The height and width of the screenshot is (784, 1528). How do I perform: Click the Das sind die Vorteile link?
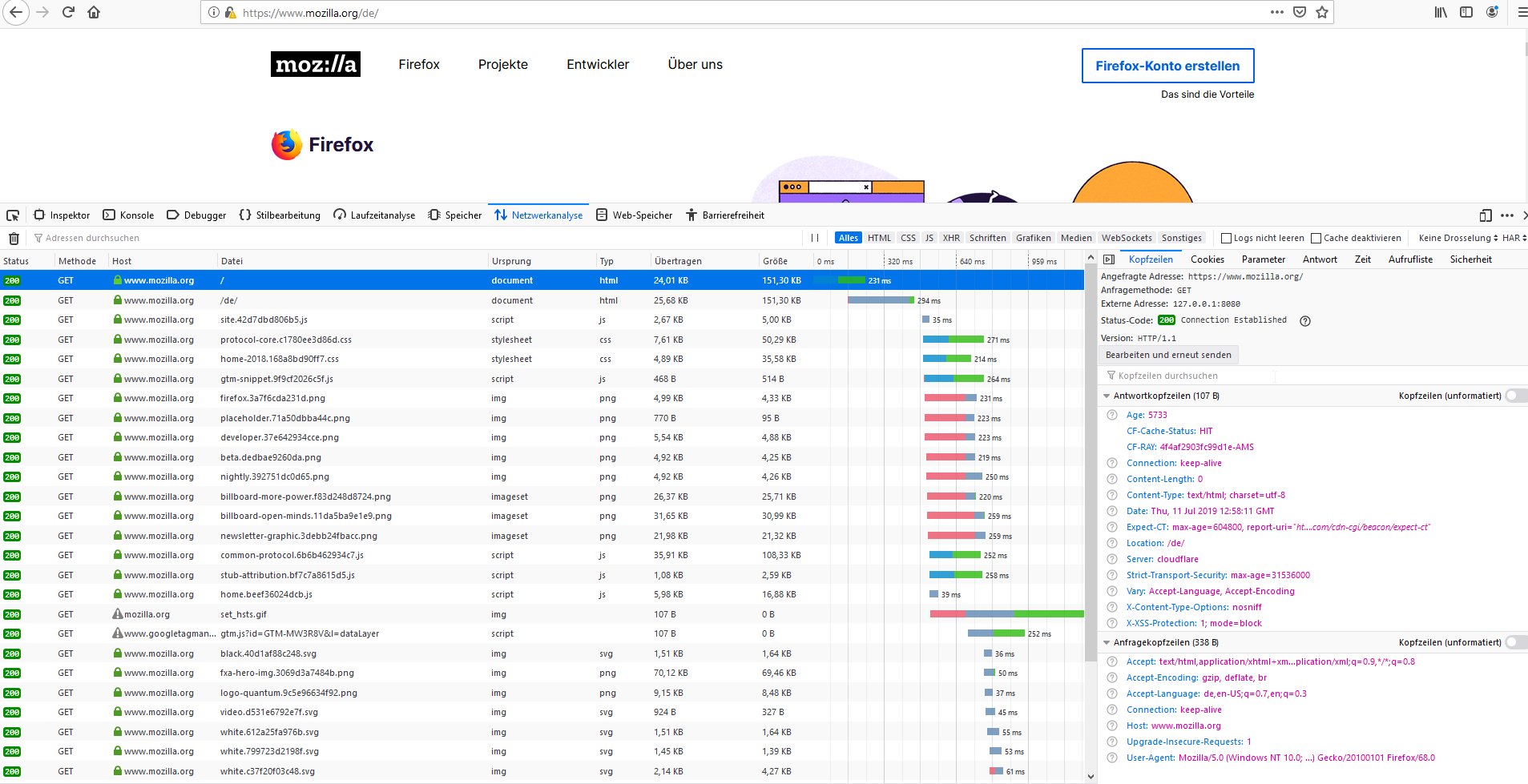1207,94
